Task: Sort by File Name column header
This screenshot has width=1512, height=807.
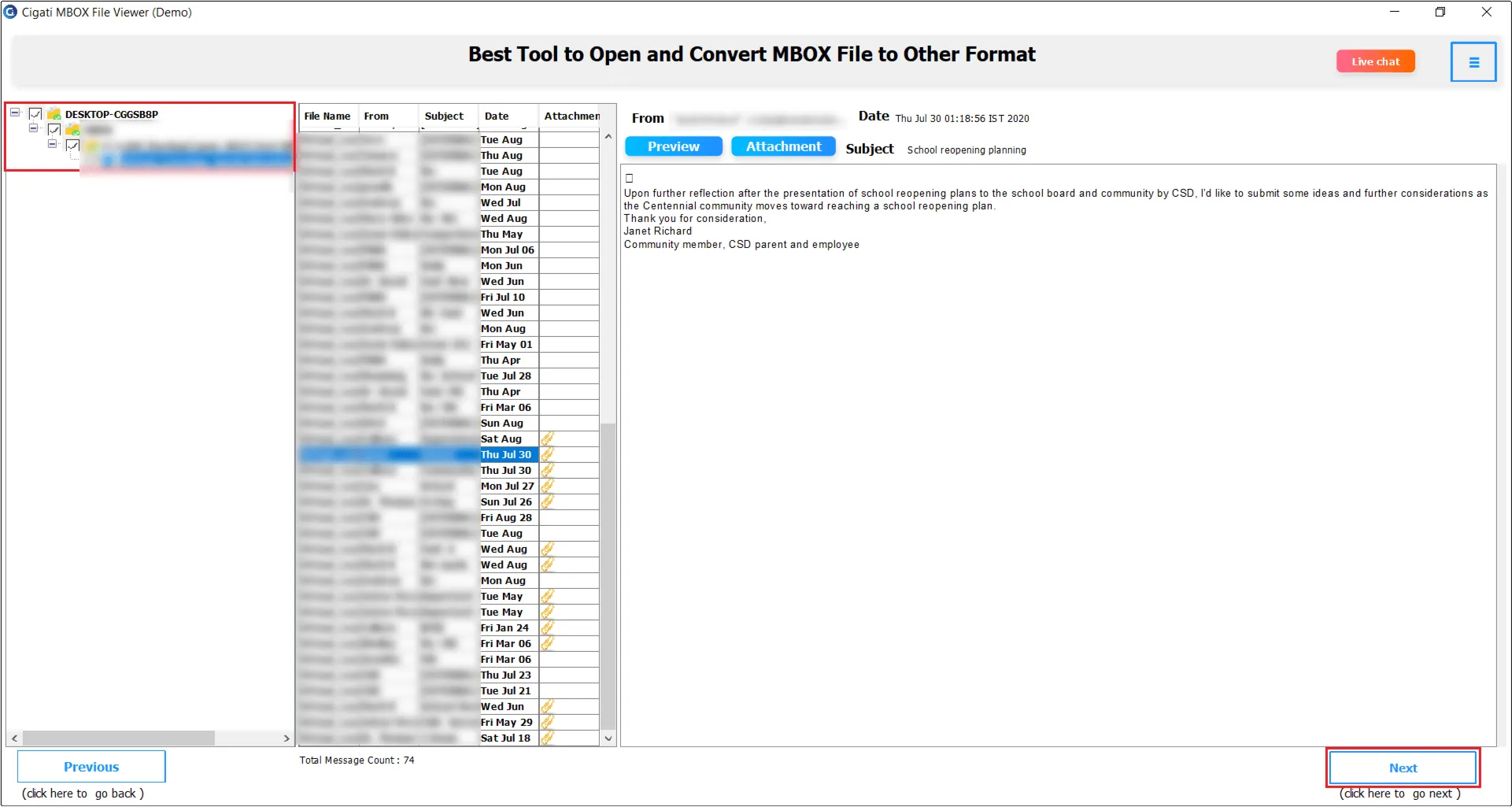Action: [327, 117]
